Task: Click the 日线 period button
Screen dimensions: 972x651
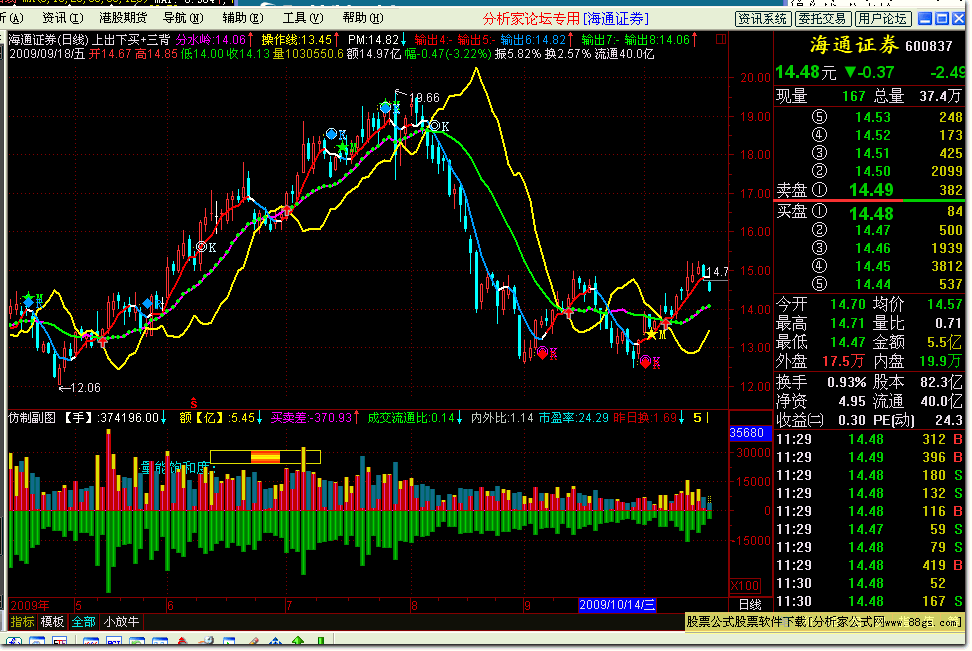Action: click(x=750, y=604)
